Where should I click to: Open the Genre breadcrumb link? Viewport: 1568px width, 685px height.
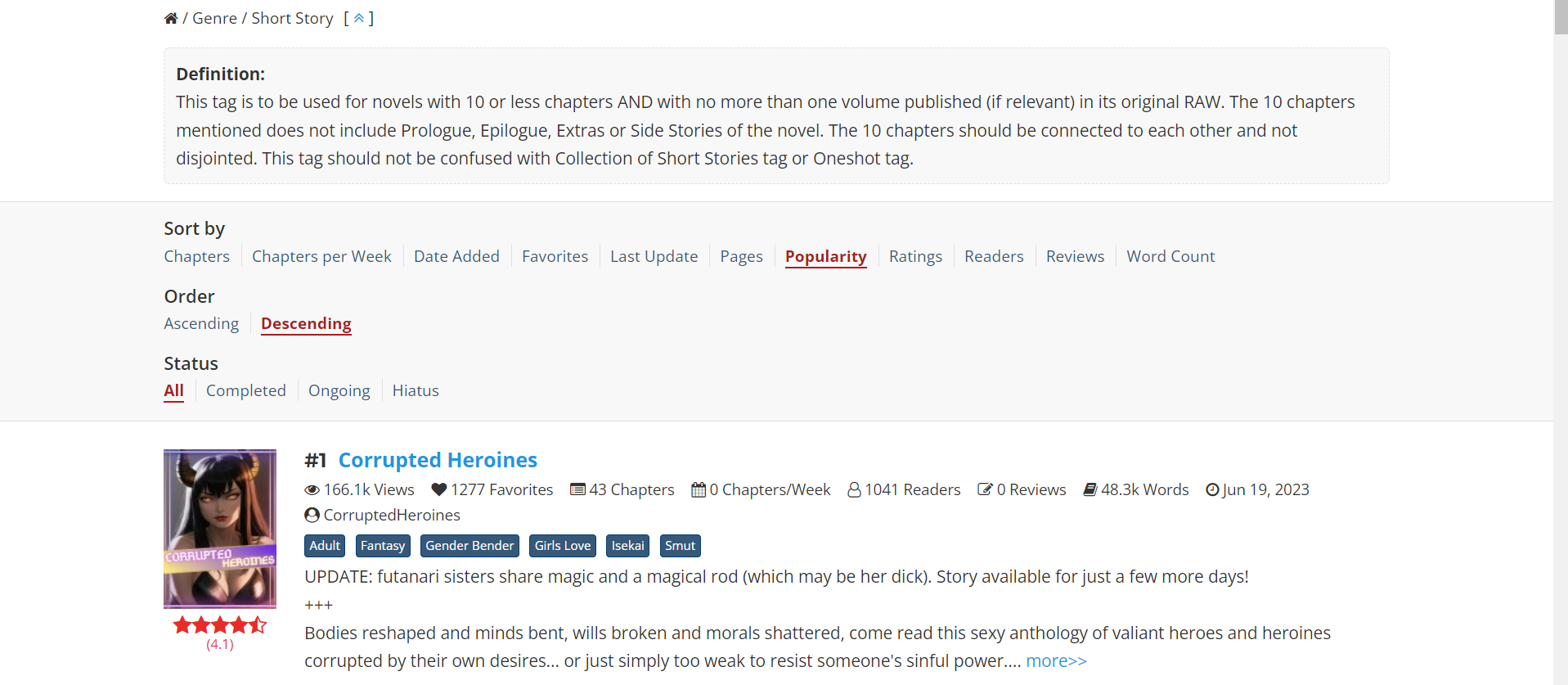click(214, 18)
